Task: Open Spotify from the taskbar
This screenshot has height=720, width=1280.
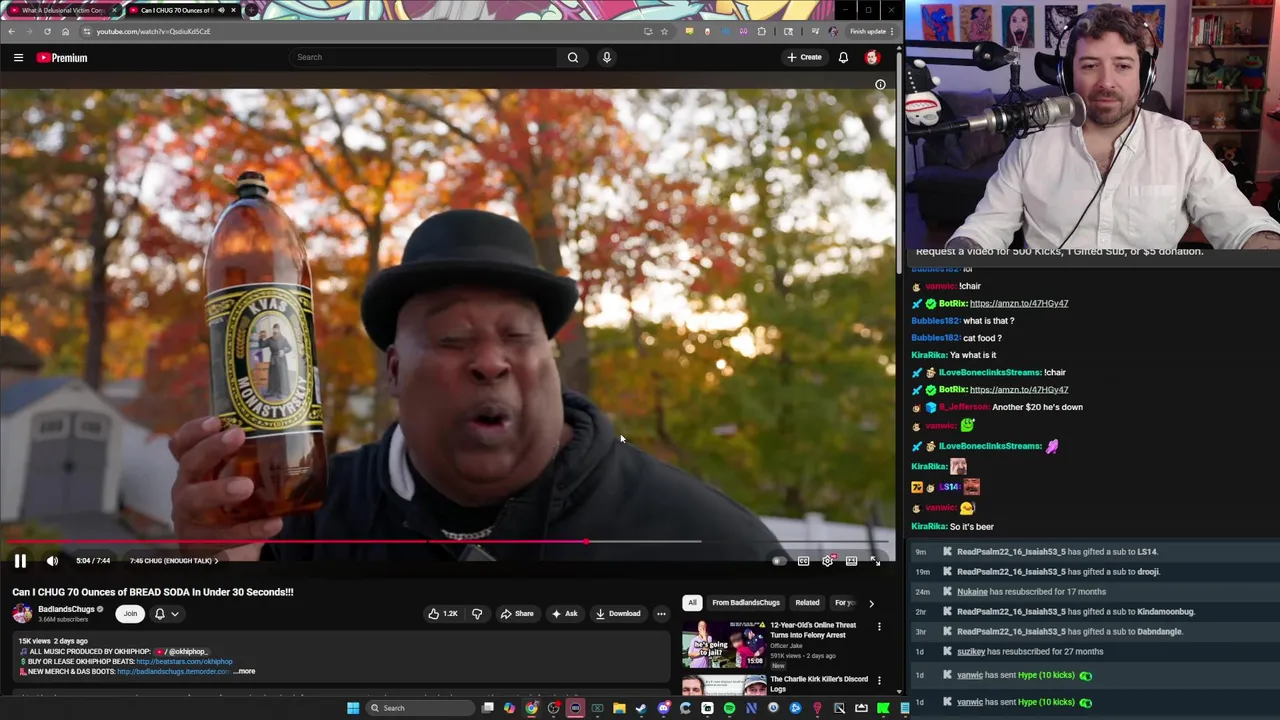Action: click(729, 708)
